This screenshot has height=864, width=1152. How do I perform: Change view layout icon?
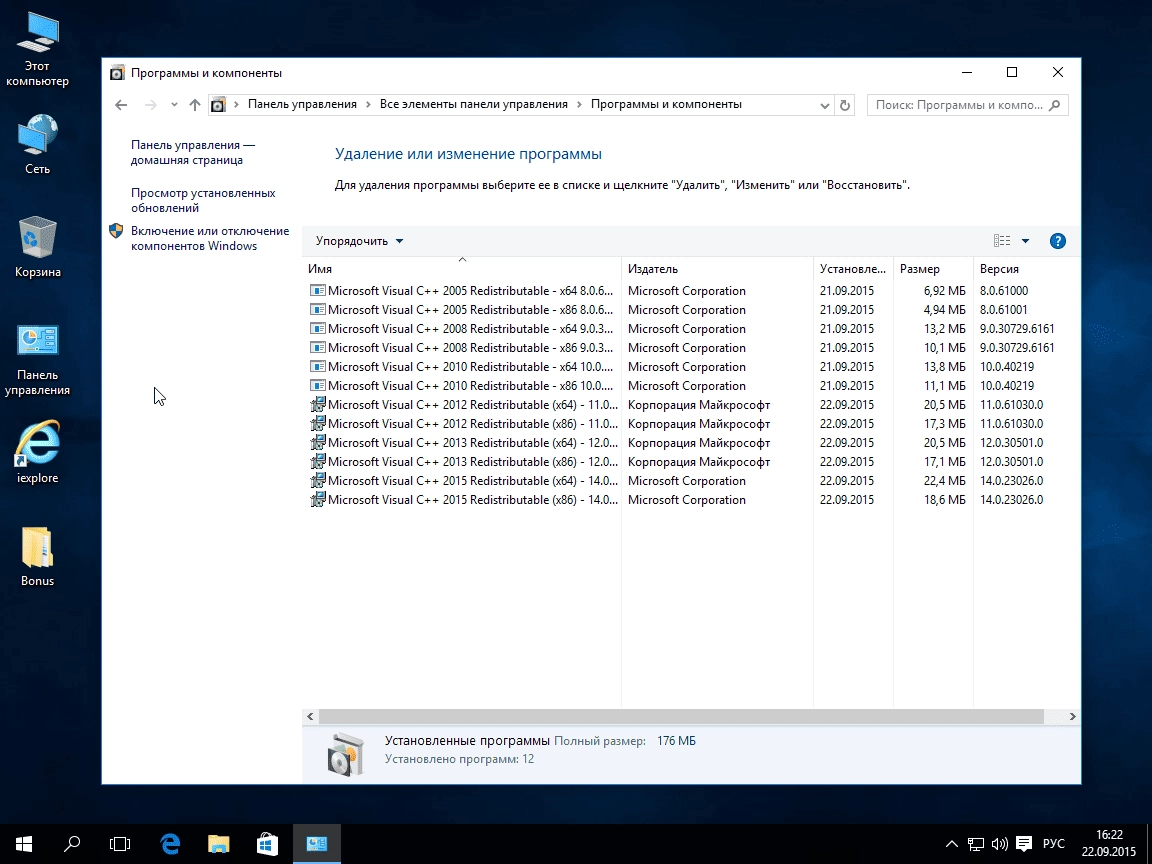[x=1002, y=241]
